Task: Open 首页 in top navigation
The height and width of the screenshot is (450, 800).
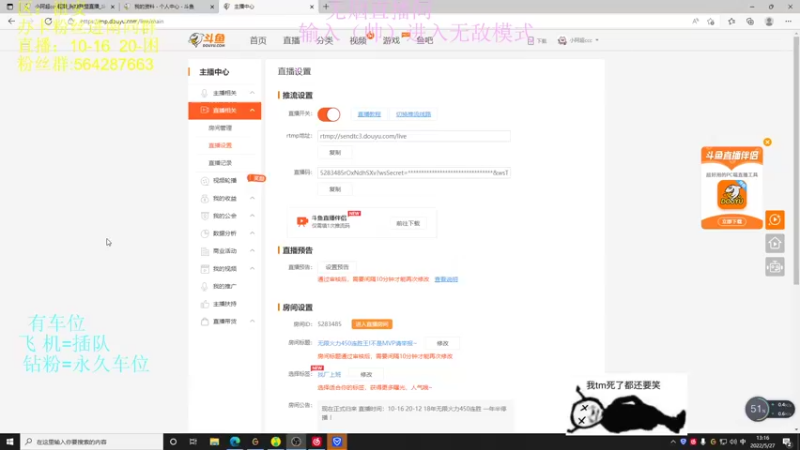Action: (258, 40)
